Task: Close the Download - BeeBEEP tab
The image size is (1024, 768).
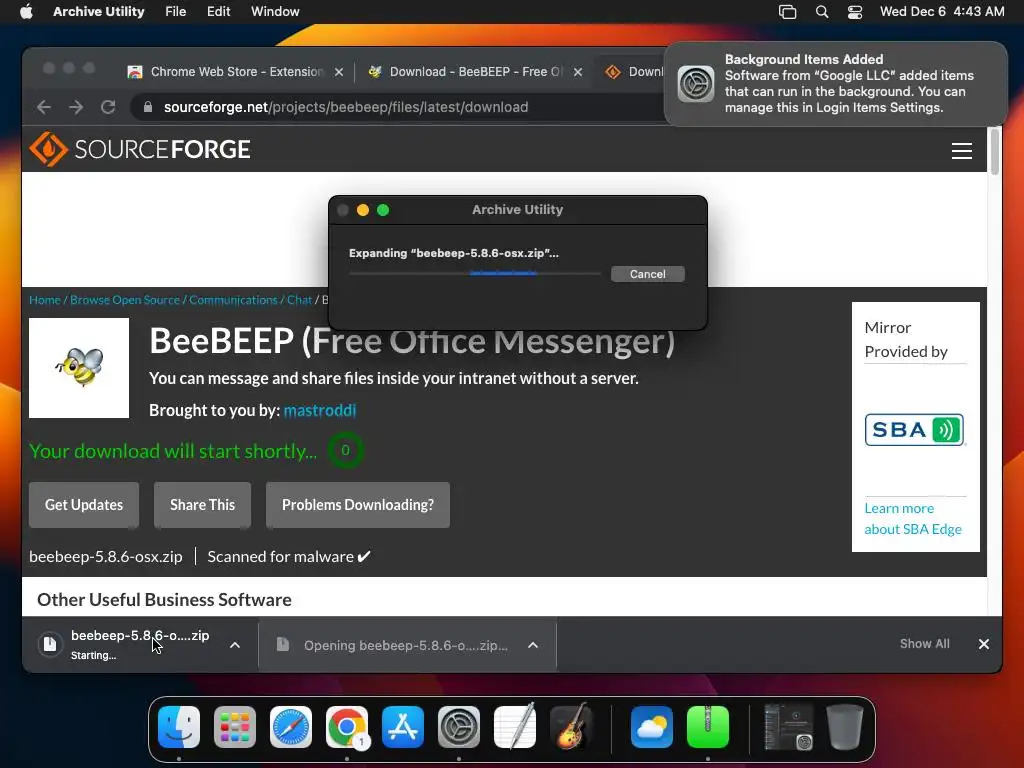Action: [x=578, y=72]
